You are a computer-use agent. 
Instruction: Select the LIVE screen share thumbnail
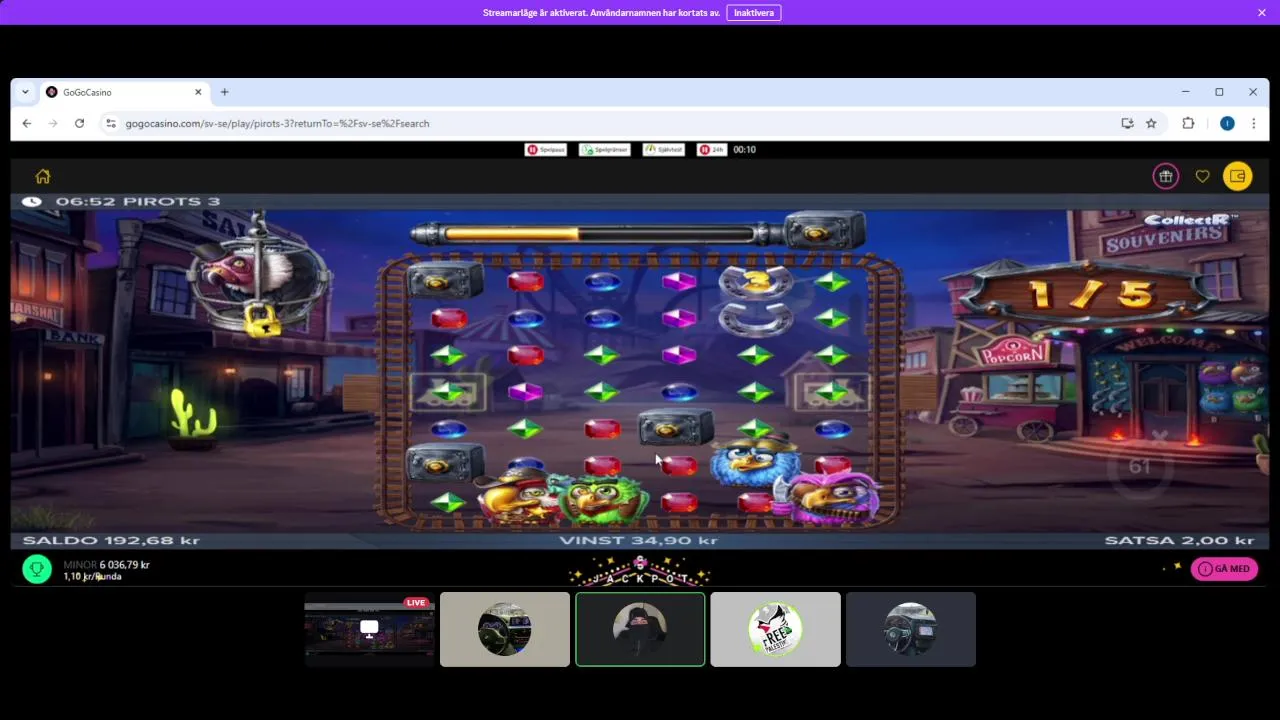(369, 629)
